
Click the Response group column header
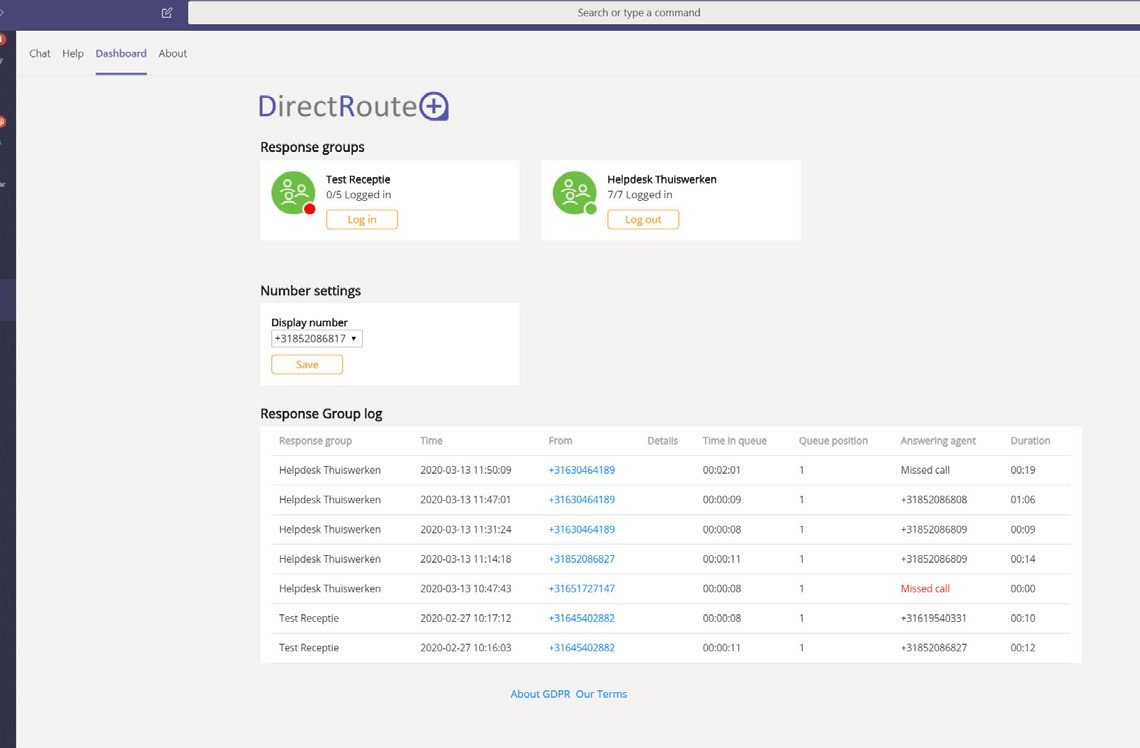(x=316, y=441)
